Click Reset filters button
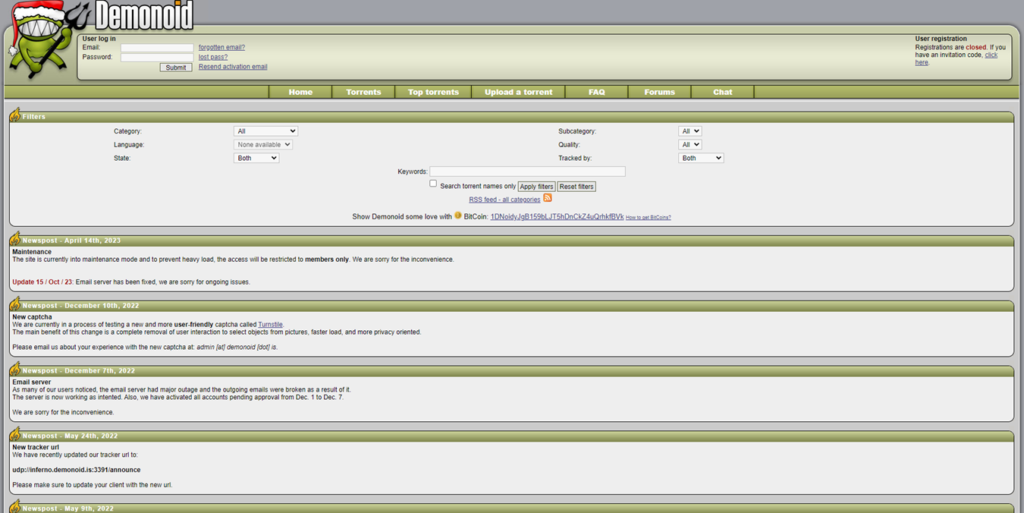1024x513 pixels. click(x=577, y=187)
